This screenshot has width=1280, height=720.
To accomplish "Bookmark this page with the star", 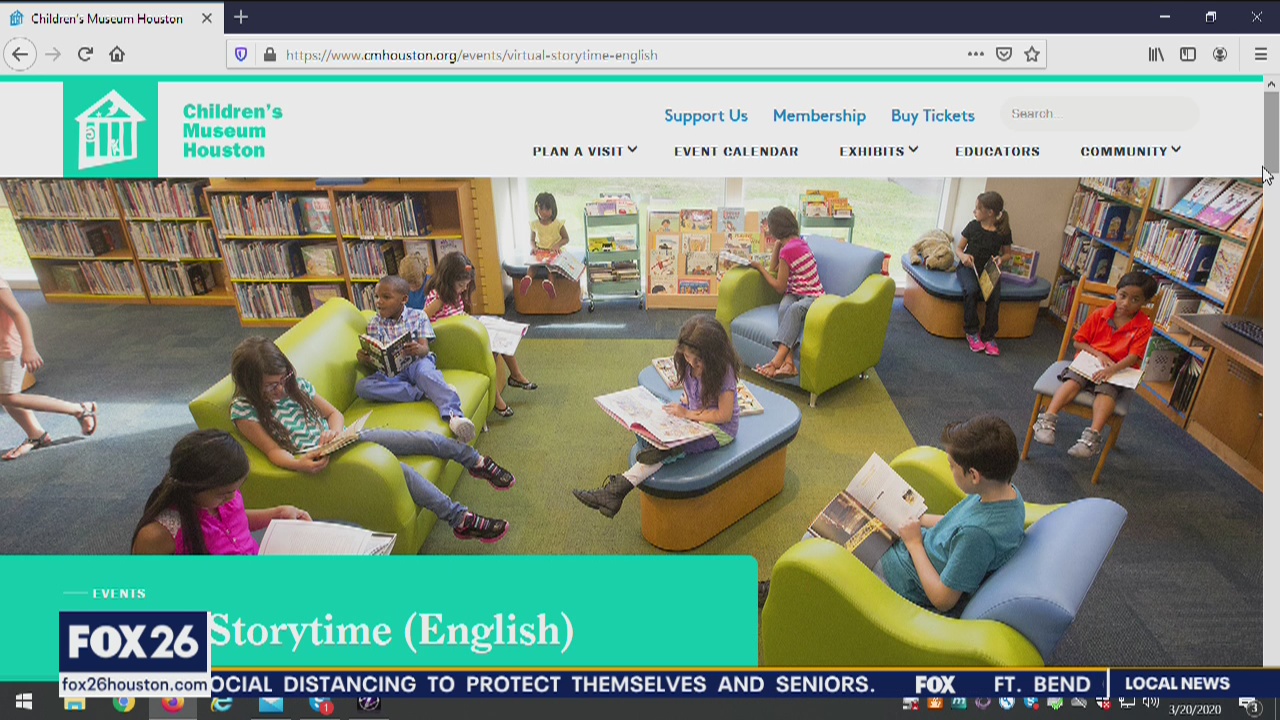I will click(x=1032, y=55).
